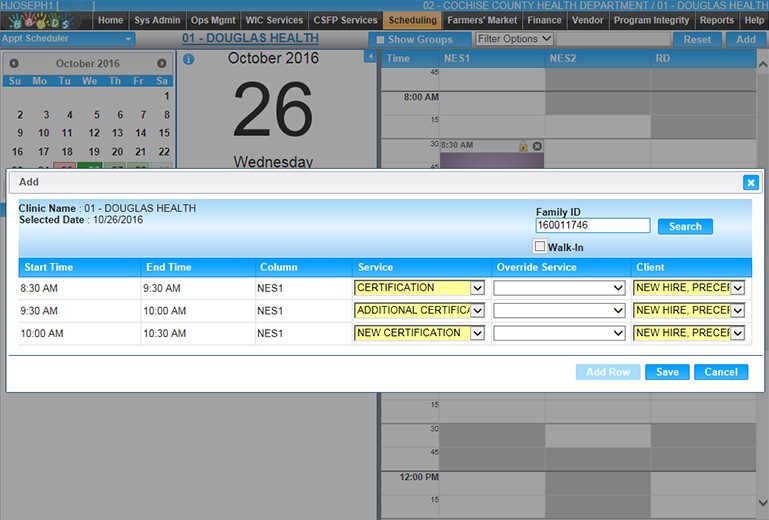Click the Family ID input field
The height and width of the screenshot is (520, 769).
point(592,226)
